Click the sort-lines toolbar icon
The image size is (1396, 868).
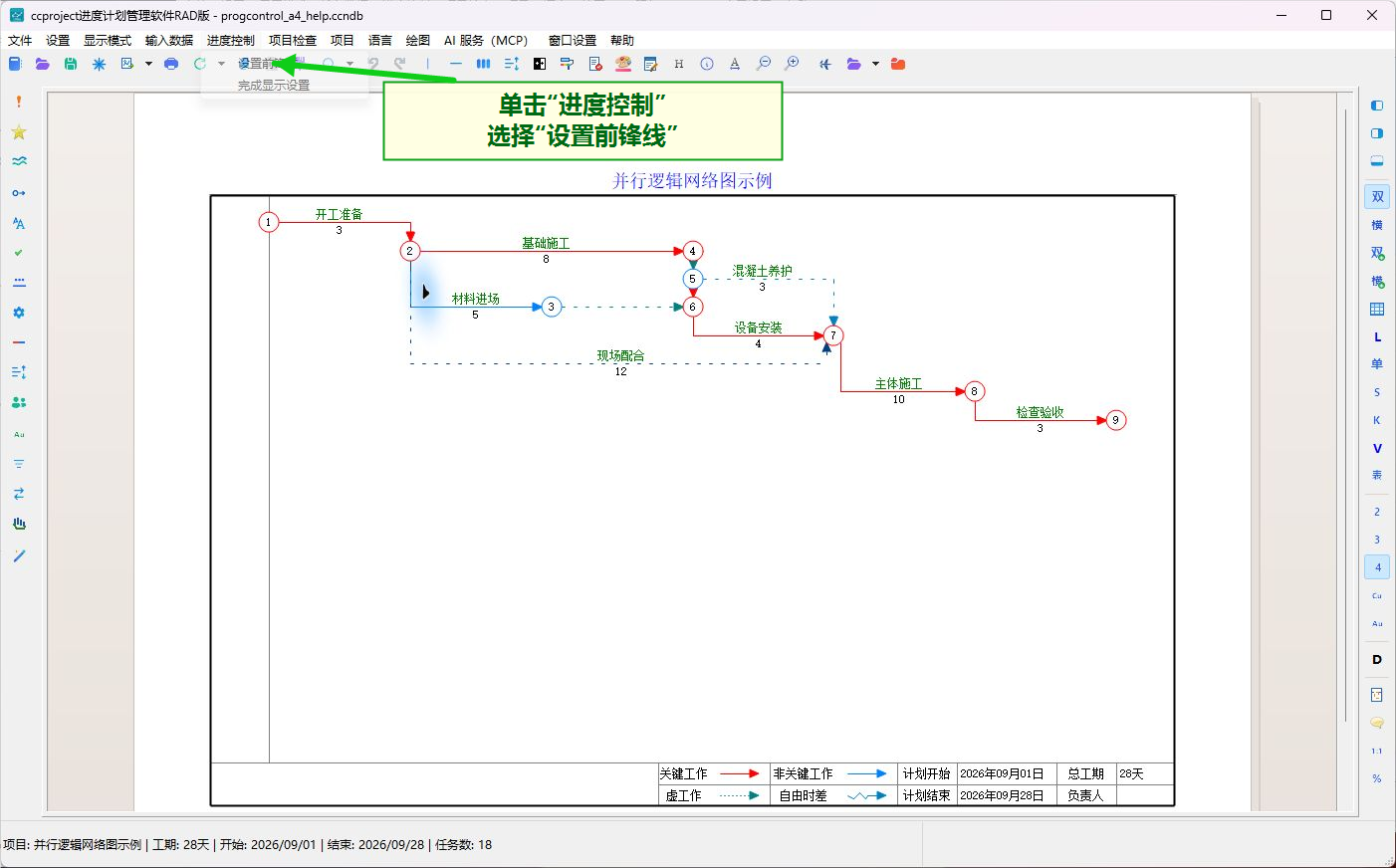511,64
